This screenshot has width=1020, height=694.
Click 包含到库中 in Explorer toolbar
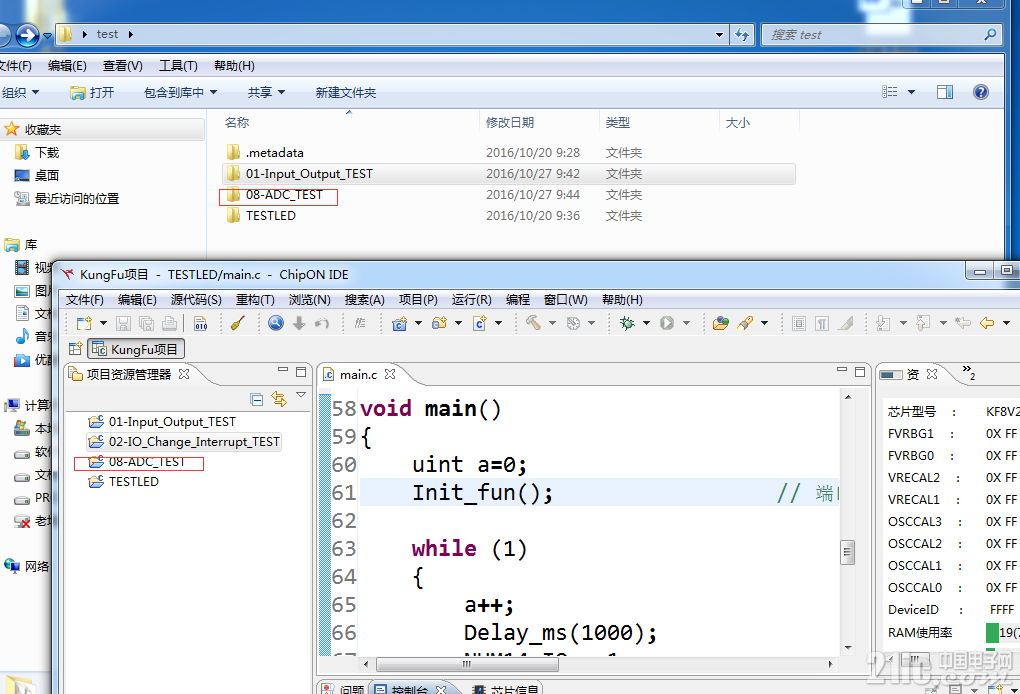coord(180,92)
